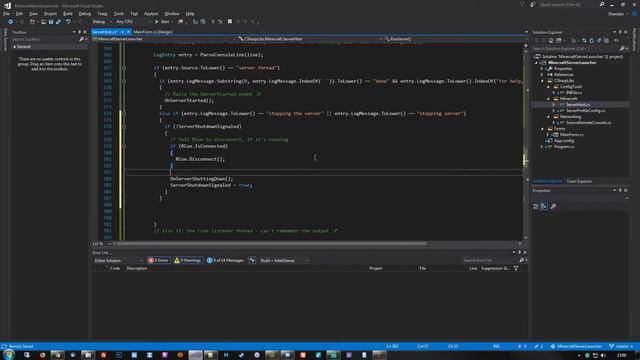
Task: Collapse the CSharpLibs folder
Action: pos(542,81)
